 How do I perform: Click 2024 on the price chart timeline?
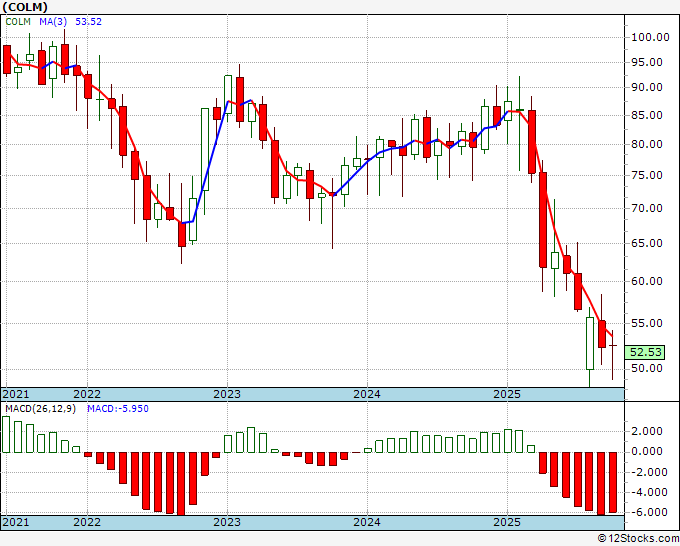367,394
